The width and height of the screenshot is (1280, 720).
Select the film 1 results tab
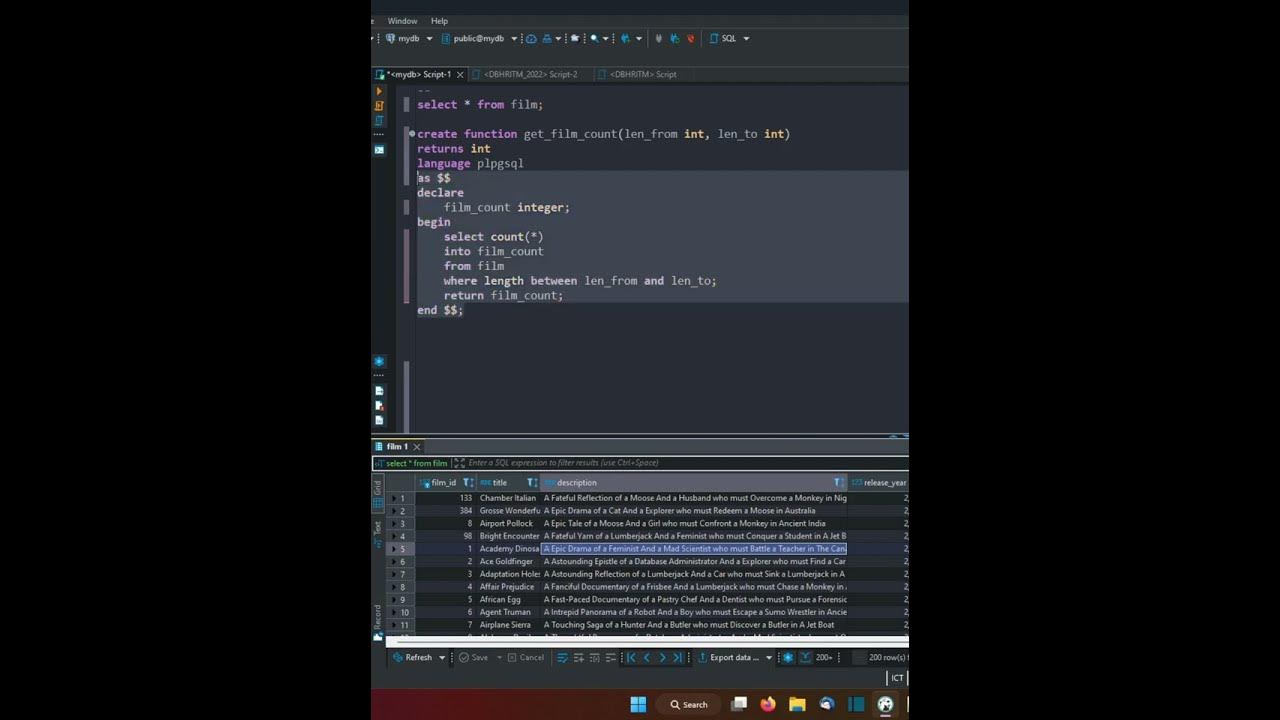(397, 446)
